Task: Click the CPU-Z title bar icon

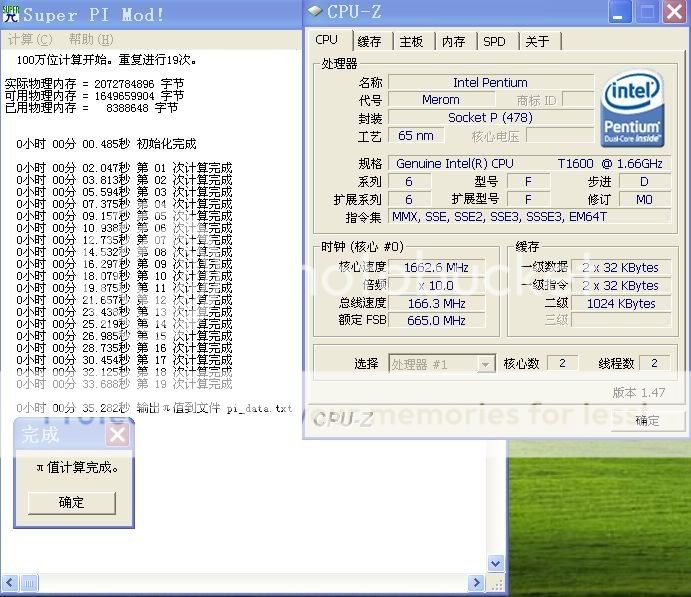Action: [315, 11]
